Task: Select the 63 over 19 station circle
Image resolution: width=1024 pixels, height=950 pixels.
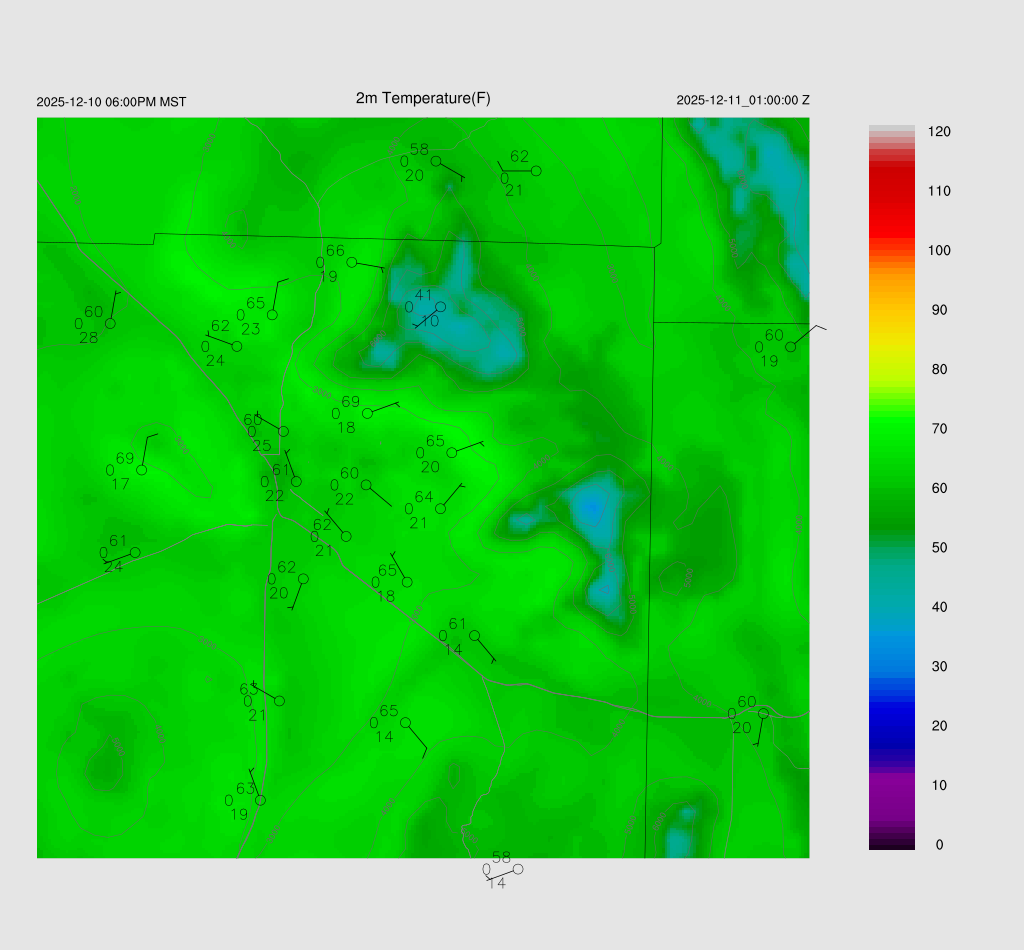Action: 260,800
